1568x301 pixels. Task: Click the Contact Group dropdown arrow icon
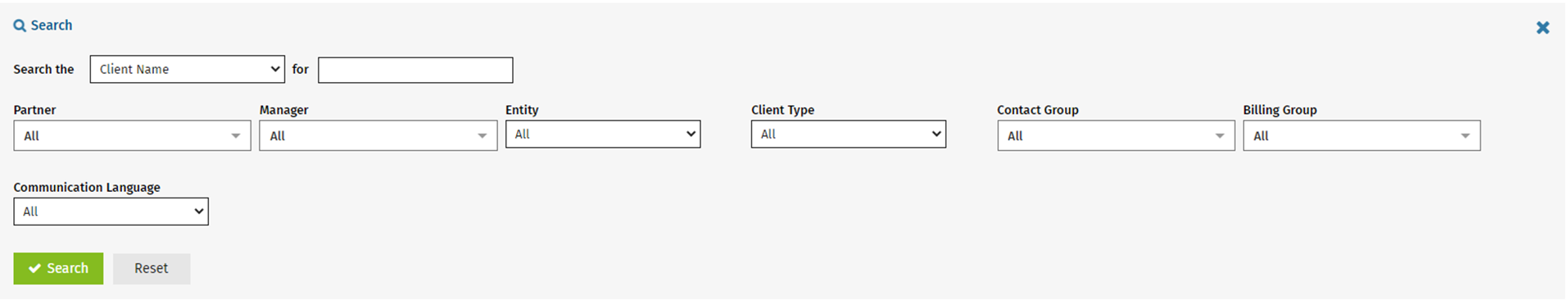coord(1220,136)
